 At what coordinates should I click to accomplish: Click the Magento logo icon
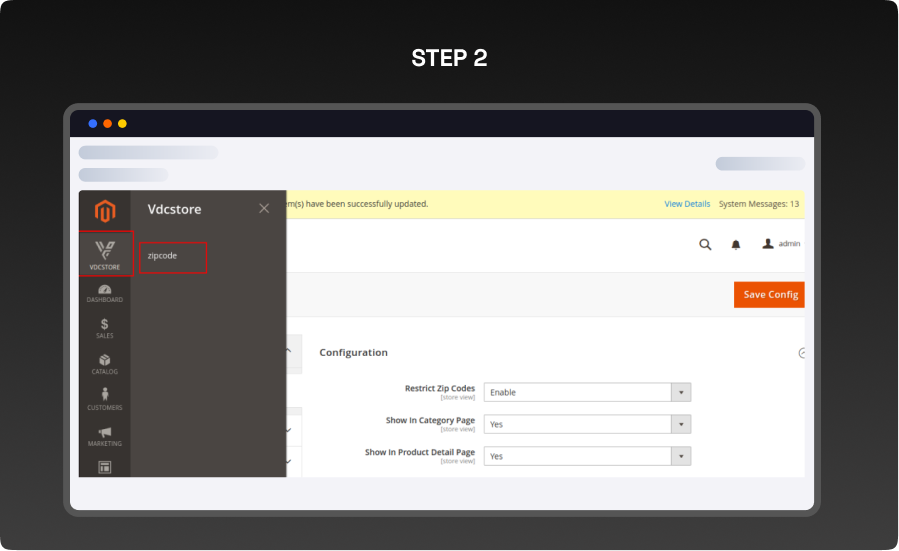tap(105, 211)
